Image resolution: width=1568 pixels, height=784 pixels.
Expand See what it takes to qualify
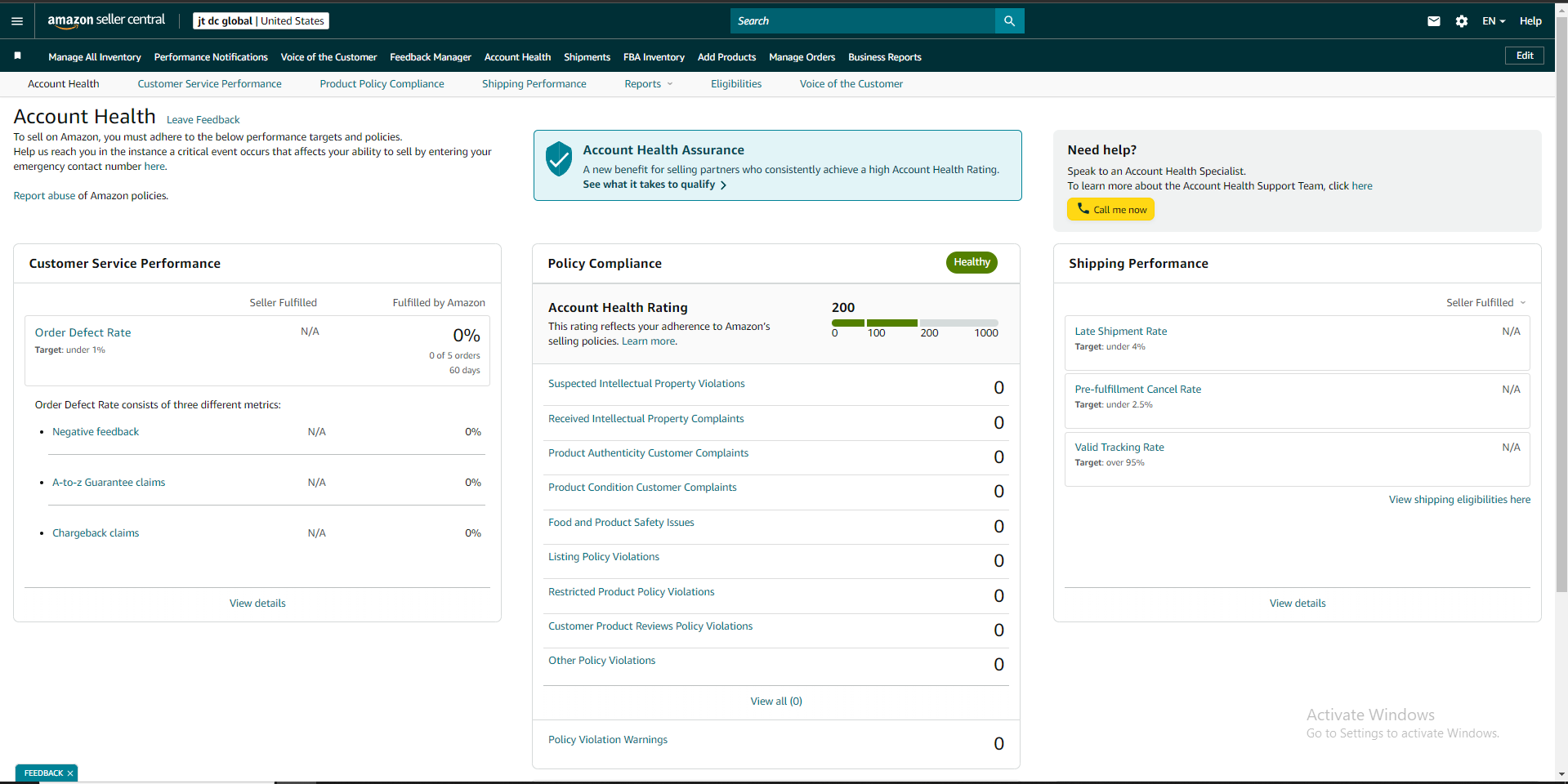point(654,185)
